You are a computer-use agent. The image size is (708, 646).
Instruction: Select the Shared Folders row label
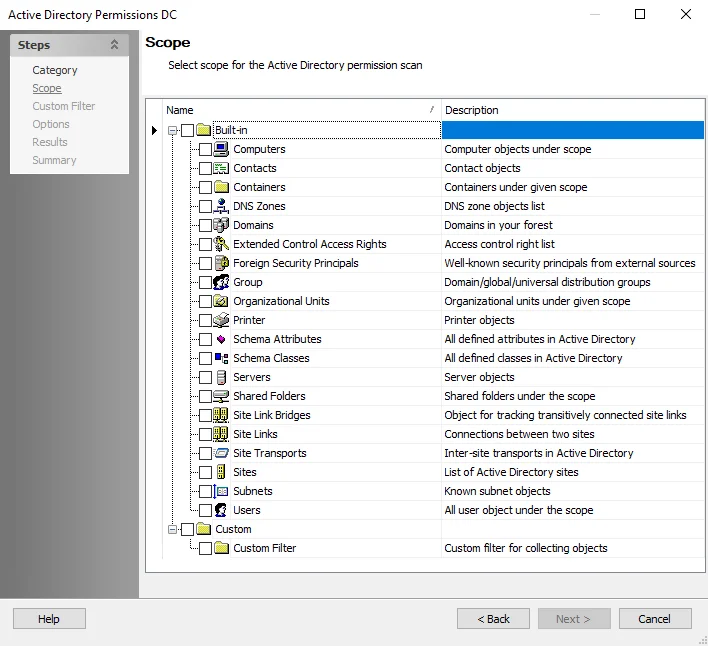269,396
